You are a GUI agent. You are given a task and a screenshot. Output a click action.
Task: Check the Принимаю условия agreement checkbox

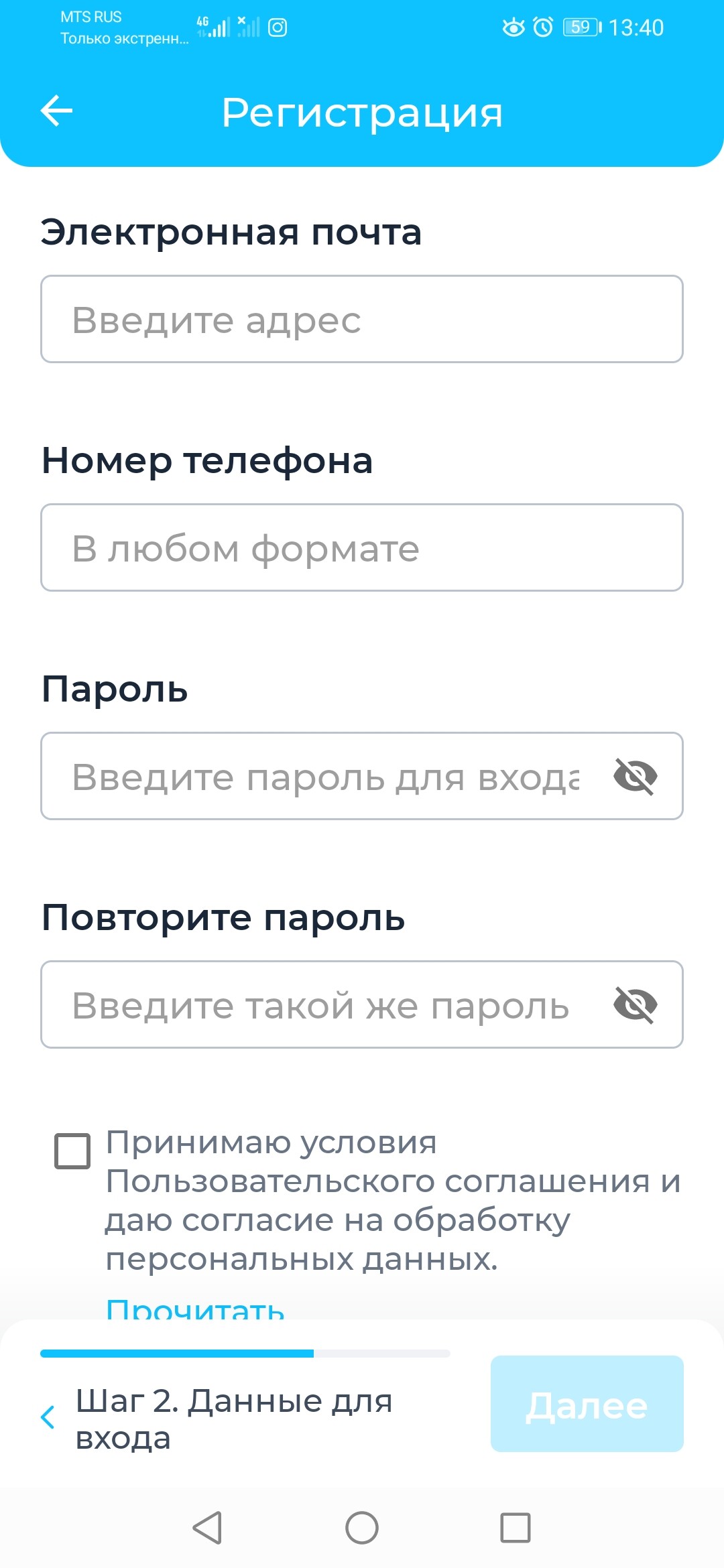(72, 1151)
